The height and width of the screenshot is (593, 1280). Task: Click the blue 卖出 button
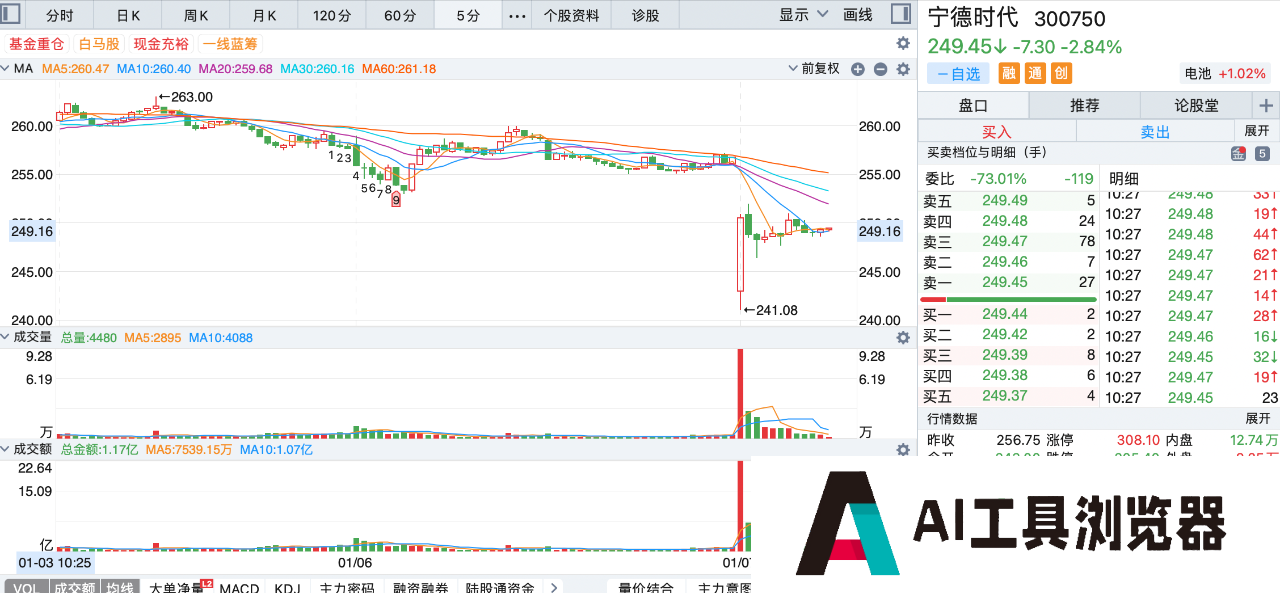[x=1156, y=131]
